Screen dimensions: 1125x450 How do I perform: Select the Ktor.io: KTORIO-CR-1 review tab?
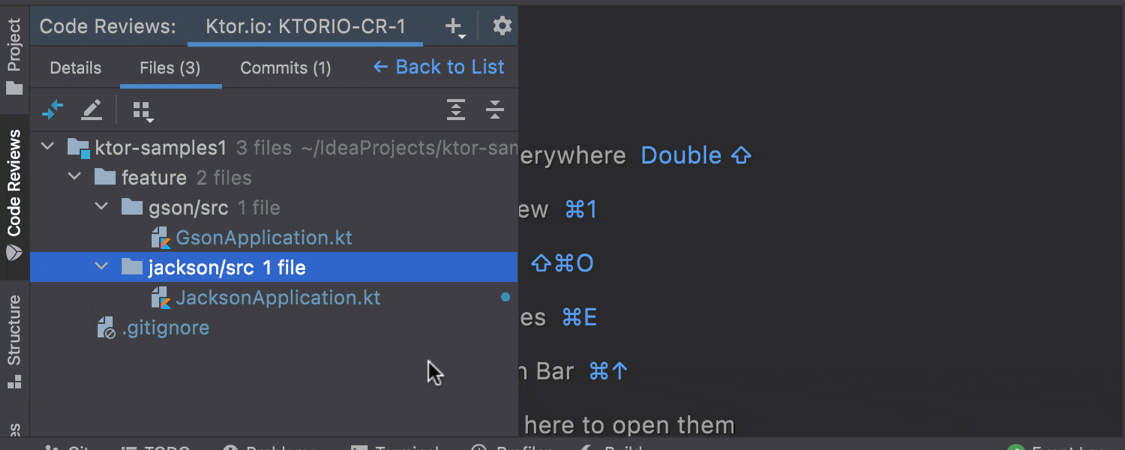click(x=306, y=27)
